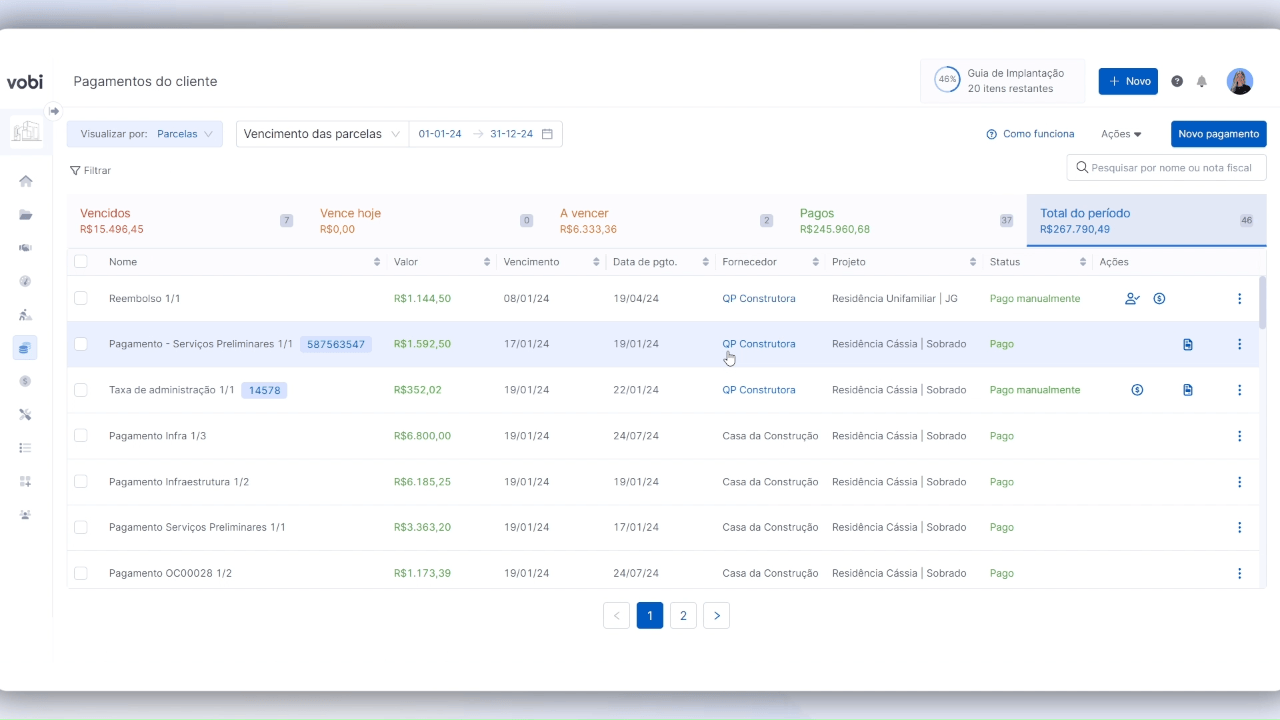The height and width of the screenshot is (720, 1280).
Task: Open three-dot menu for Pagamento Infraestrutura 1/2
Action: coord(1239,482)
